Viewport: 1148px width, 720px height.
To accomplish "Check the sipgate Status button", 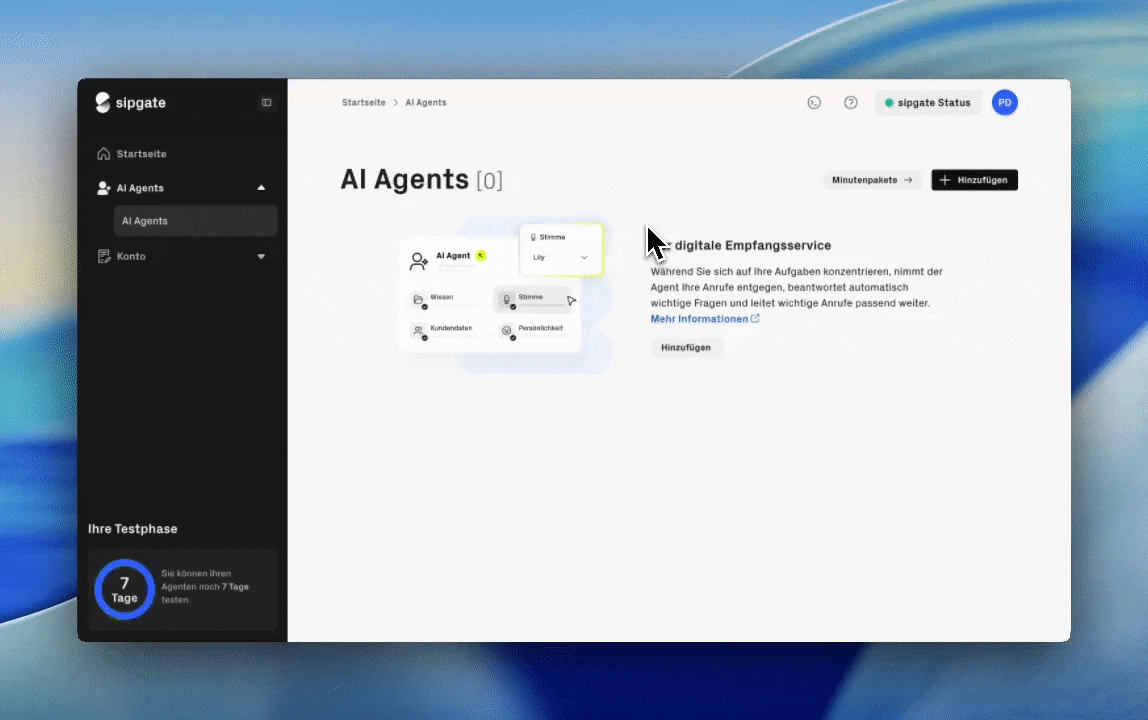I will (x=928, y=103).
